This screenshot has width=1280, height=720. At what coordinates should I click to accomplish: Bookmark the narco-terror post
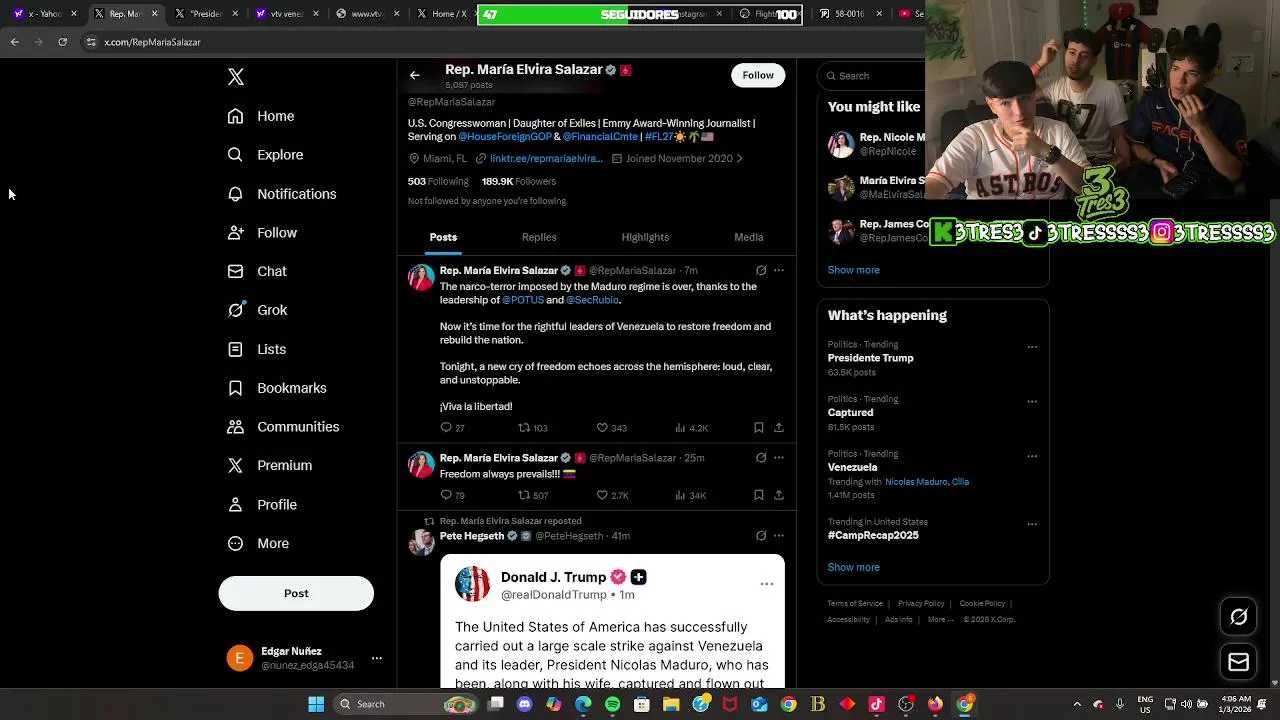click(759, 428)
